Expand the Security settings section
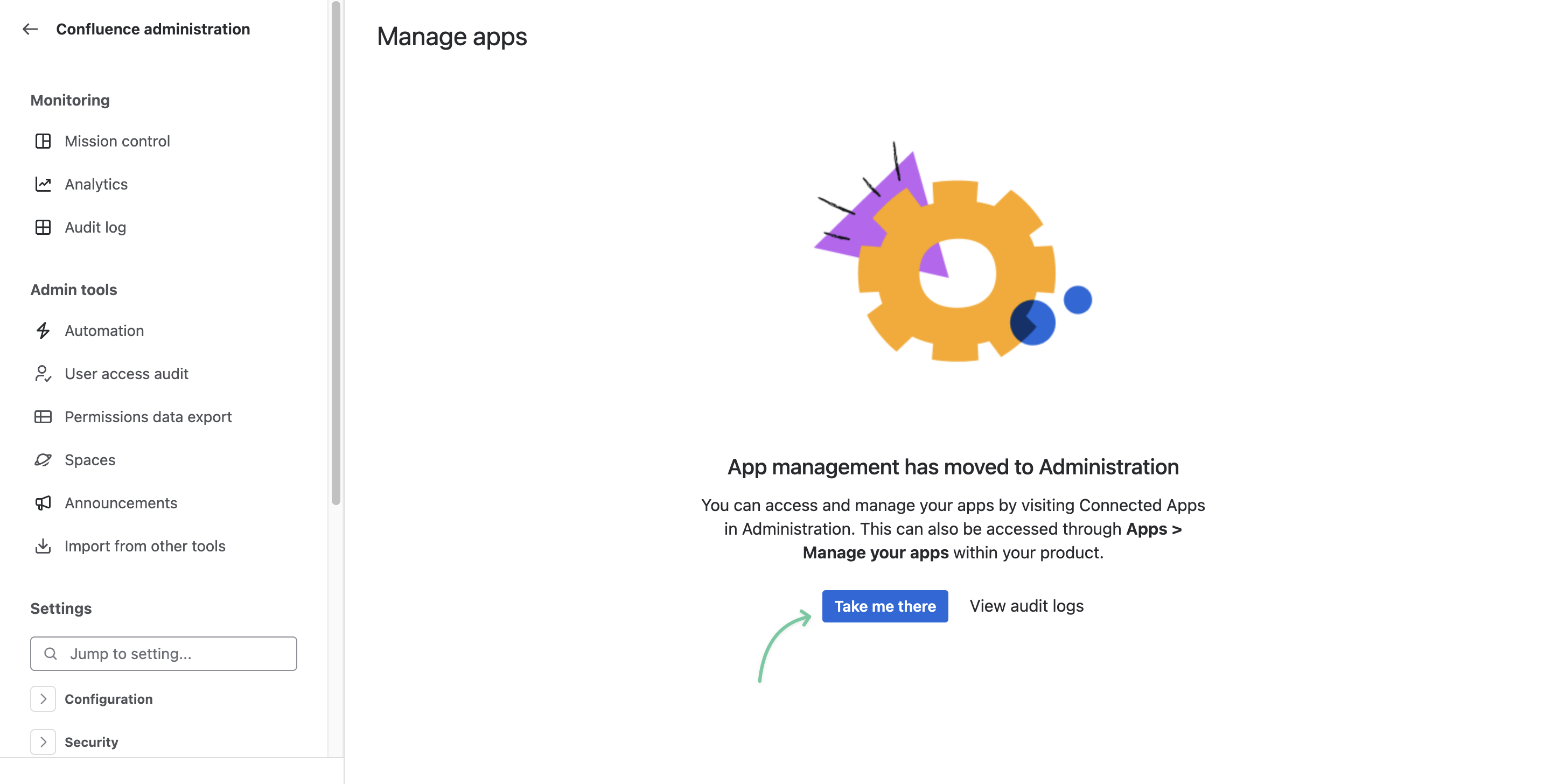 click(43, 742)
